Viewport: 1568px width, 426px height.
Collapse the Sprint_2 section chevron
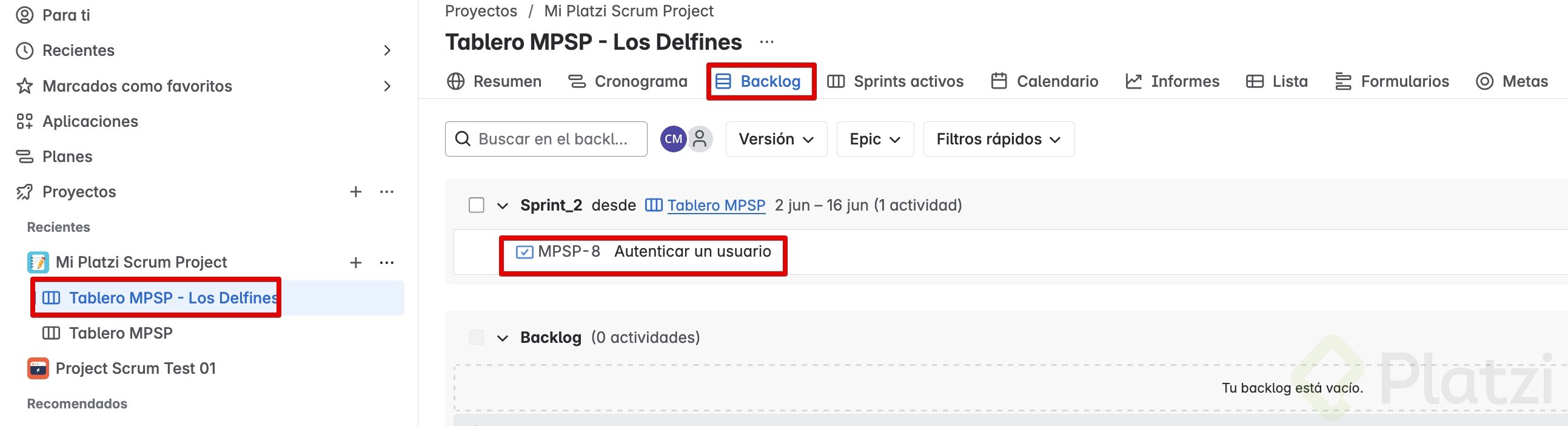(x=502, y=206)
